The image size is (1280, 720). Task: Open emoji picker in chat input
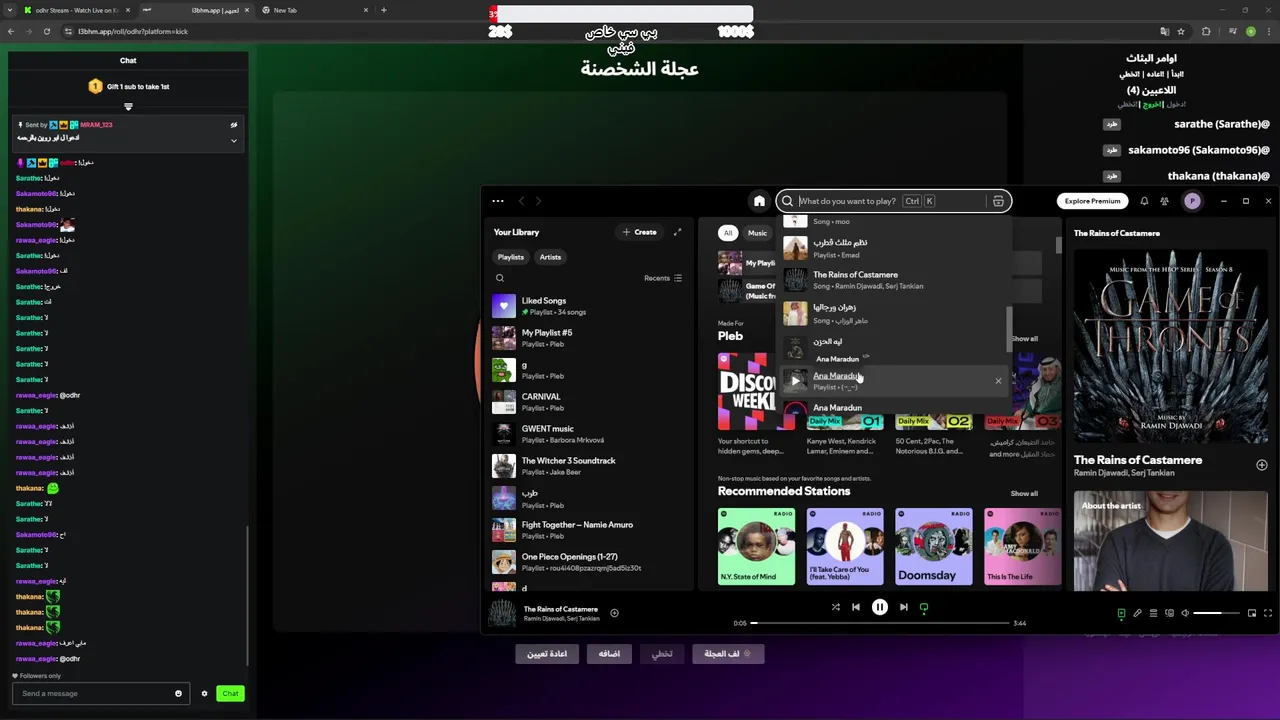pyautogui.click(x=178, y=693)
